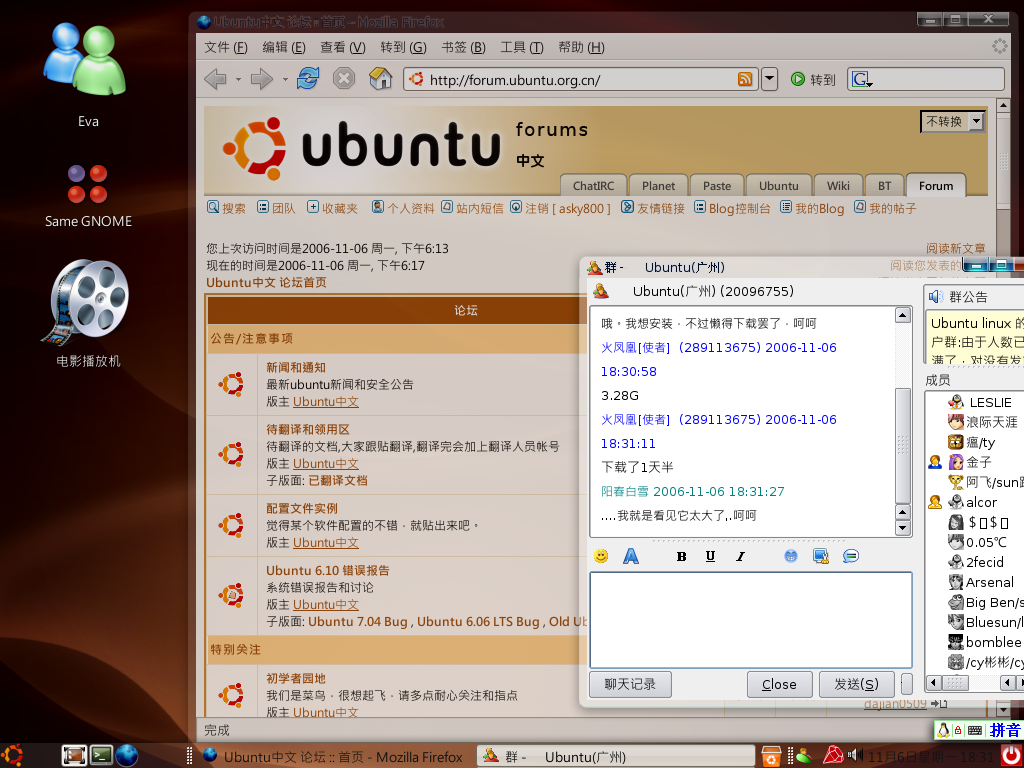Viewport: 1024px width, 768px height.
Task: Click the group avatar icon beside Ubuntu(广州) (20096755)
Action: click(601, 291)
